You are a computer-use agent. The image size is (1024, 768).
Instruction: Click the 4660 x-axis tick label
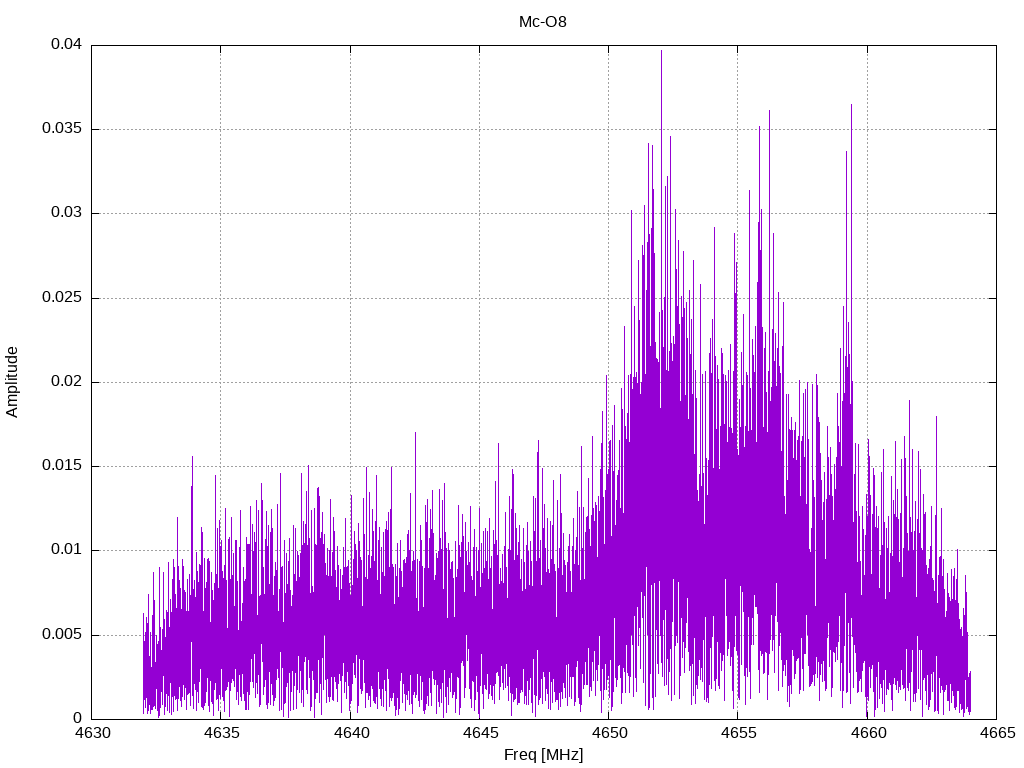(868, 733)
